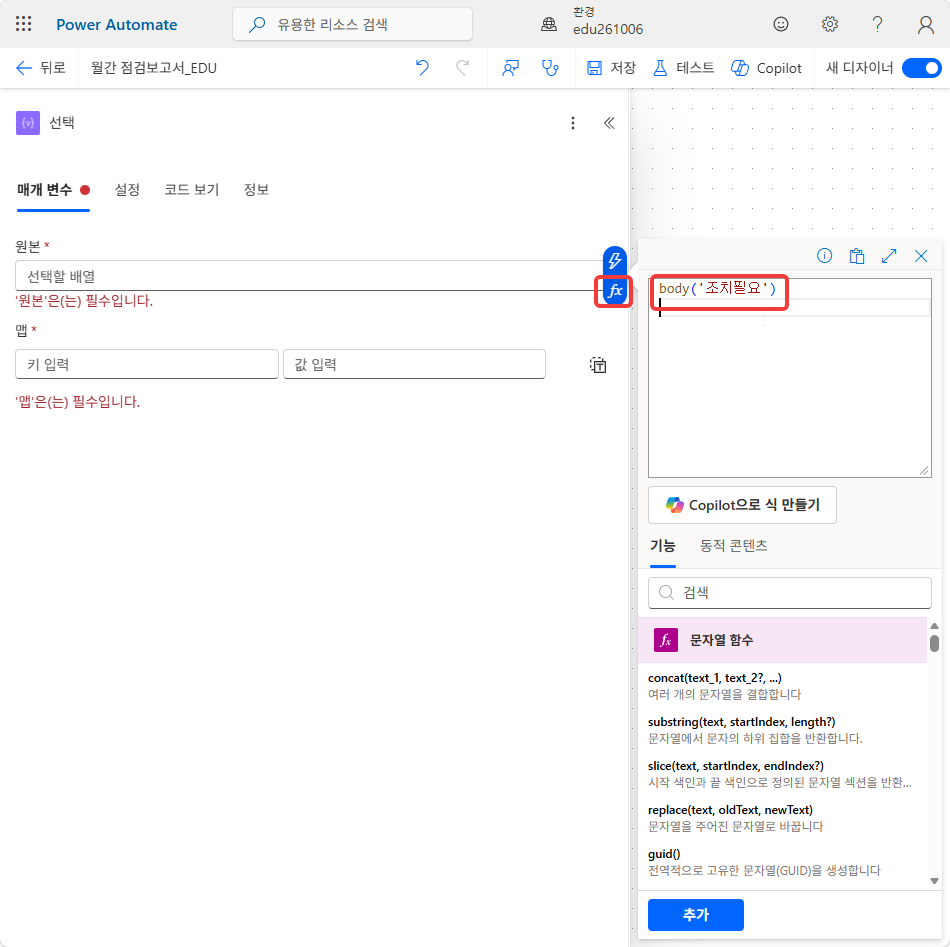This screenshot has width=950, height=947.
Task: Close the expression editor popup
Action: (x=921, y=256)
